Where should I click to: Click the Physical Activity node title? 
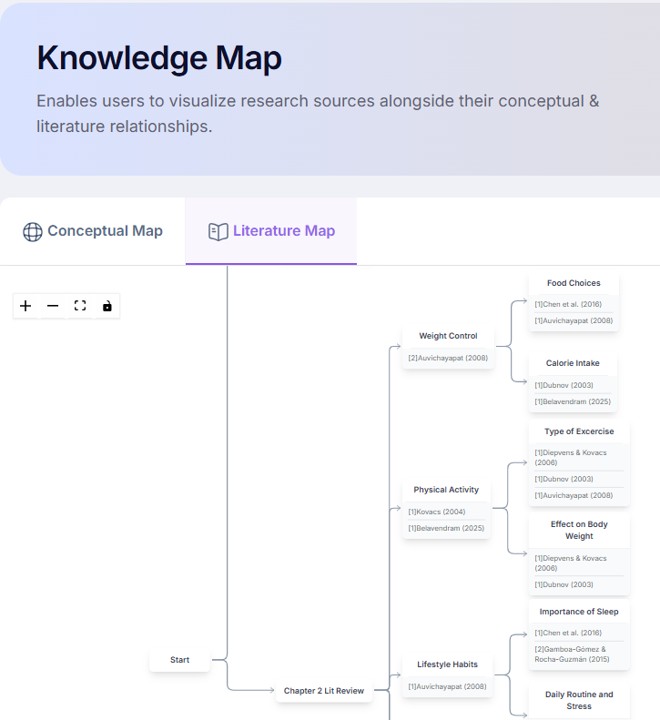(x=446, y=490)
